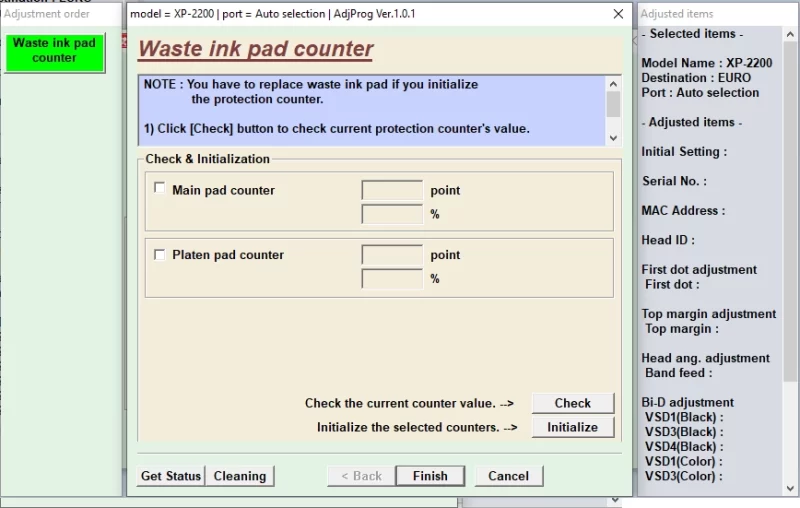
Task: Click the dialog title bar text
Action: [273, 14]
